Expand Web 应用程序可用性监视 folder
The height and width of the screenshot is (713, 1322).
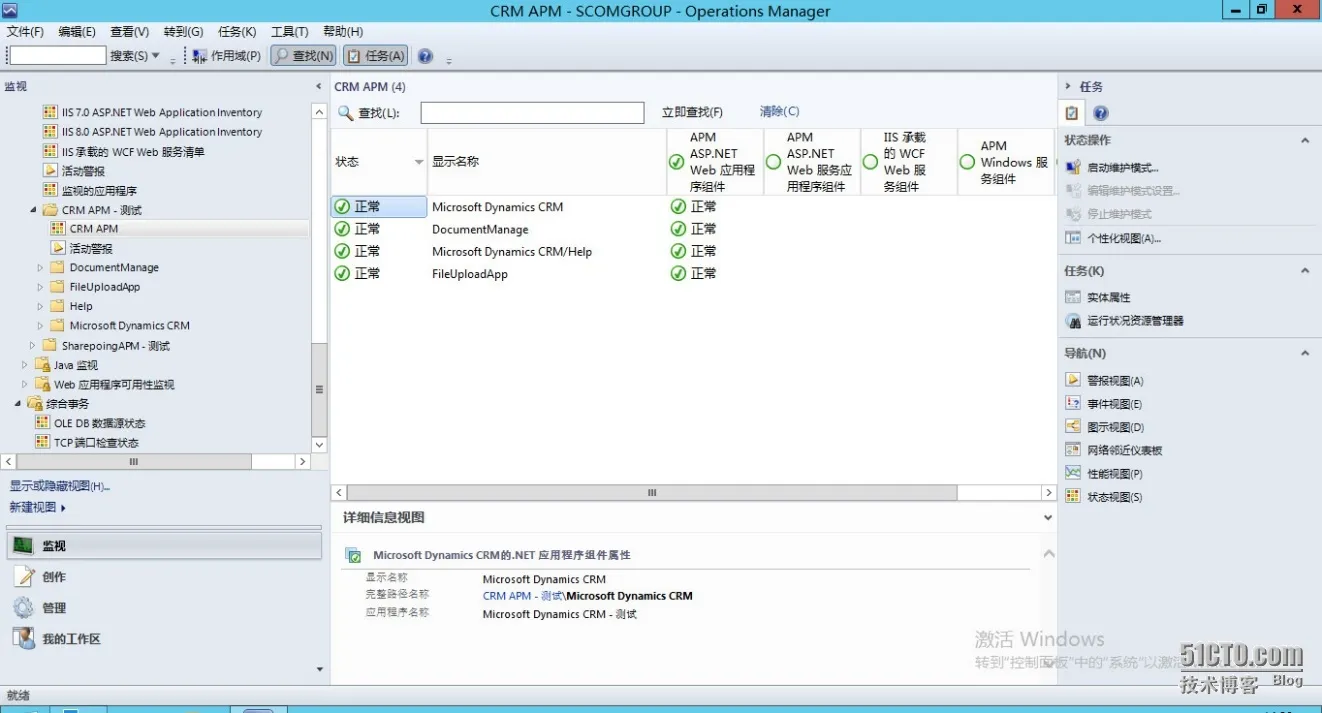tap(25, 384)
